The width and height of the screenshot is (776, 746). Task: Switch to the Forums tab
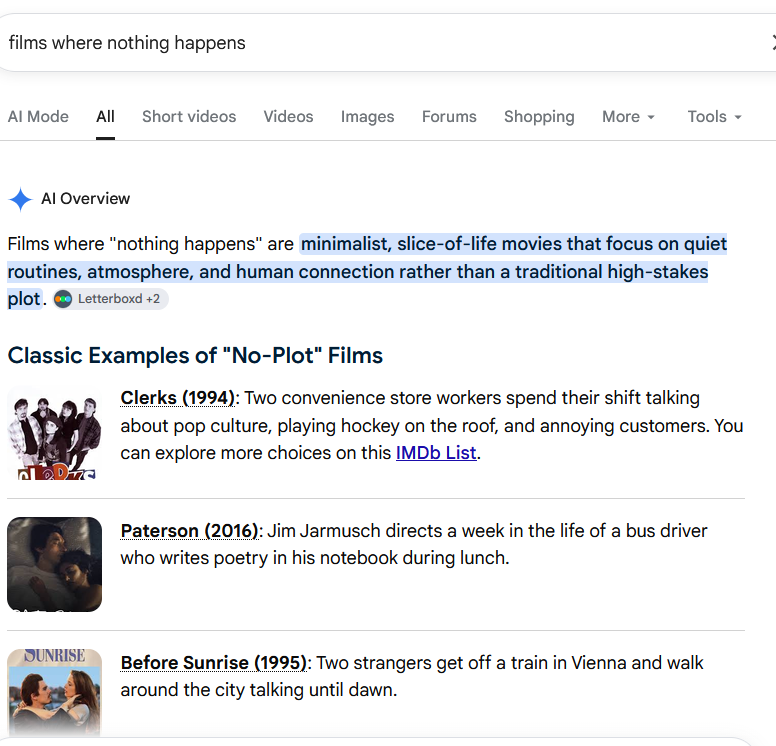(x=449, y=117)
